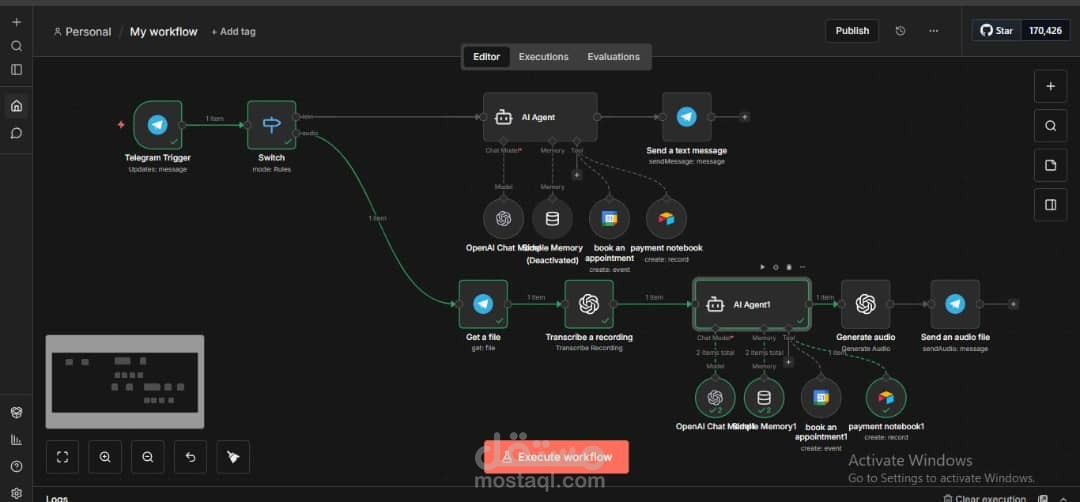Click the GitHub Star button
Screen dimensions: 1080x502
(997, 31)
